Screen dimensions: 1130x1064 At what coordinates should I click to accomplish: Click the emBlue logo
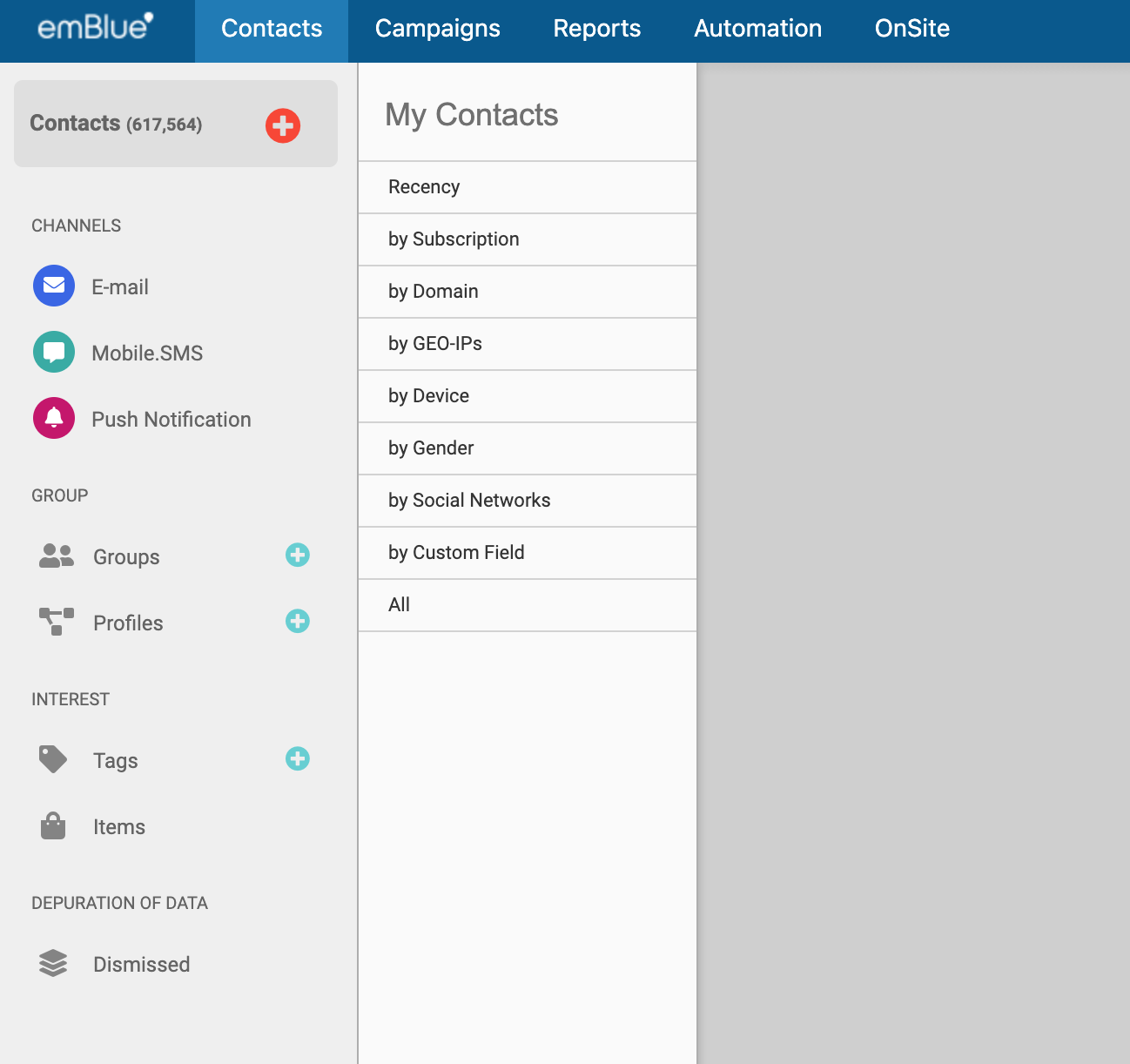tap(95, 27)
